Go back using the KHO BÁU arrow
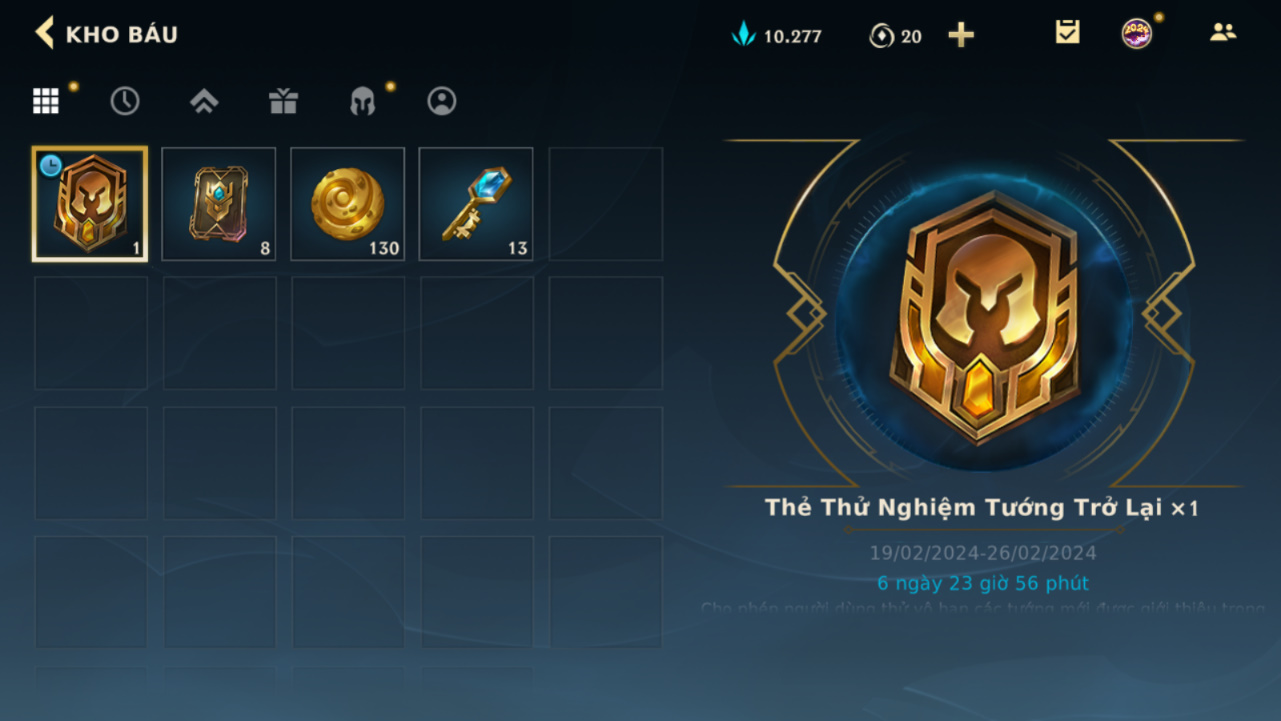Screen dimensions: 1281x721 pos(45,33)
